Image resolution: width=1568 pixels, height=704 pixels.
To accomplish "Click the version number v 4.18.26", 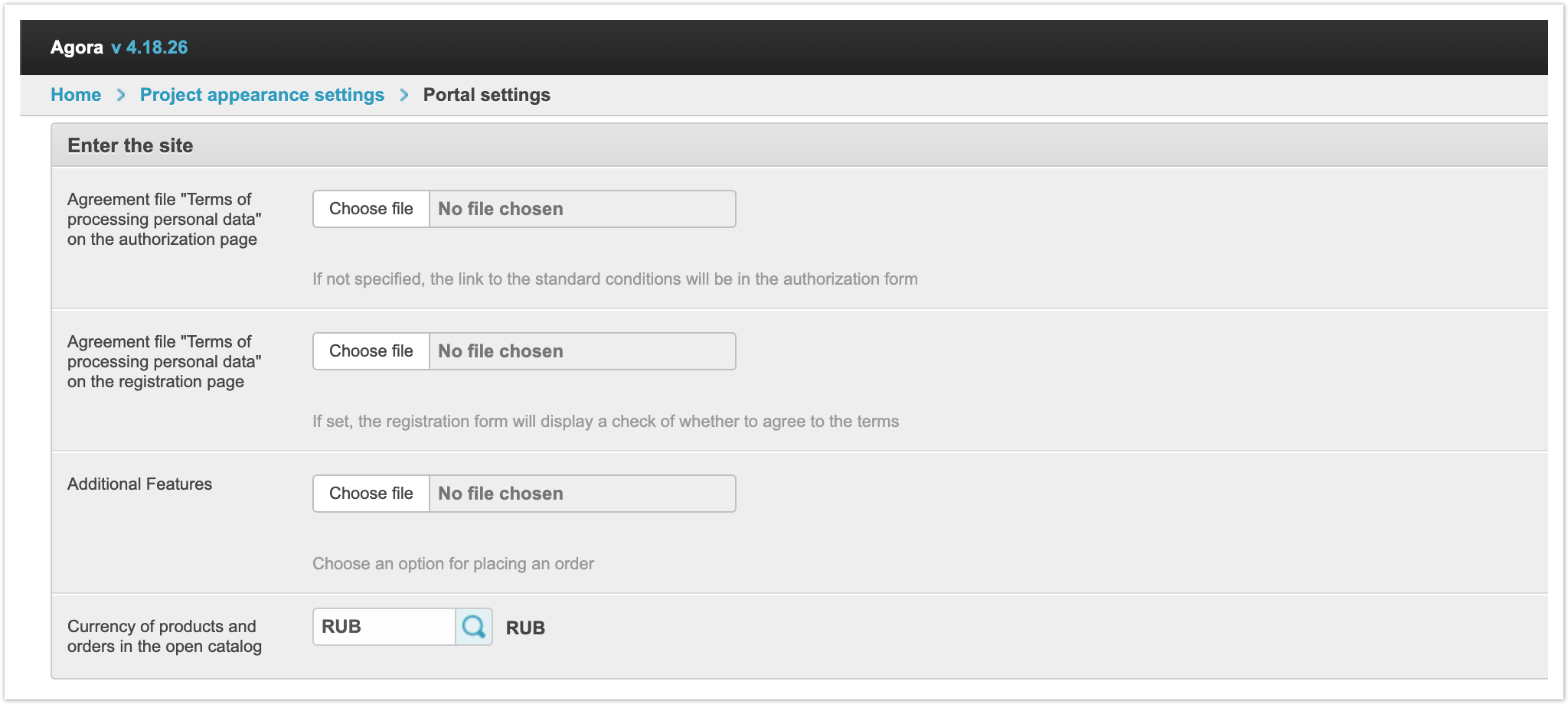I will [x=149, y=47].
